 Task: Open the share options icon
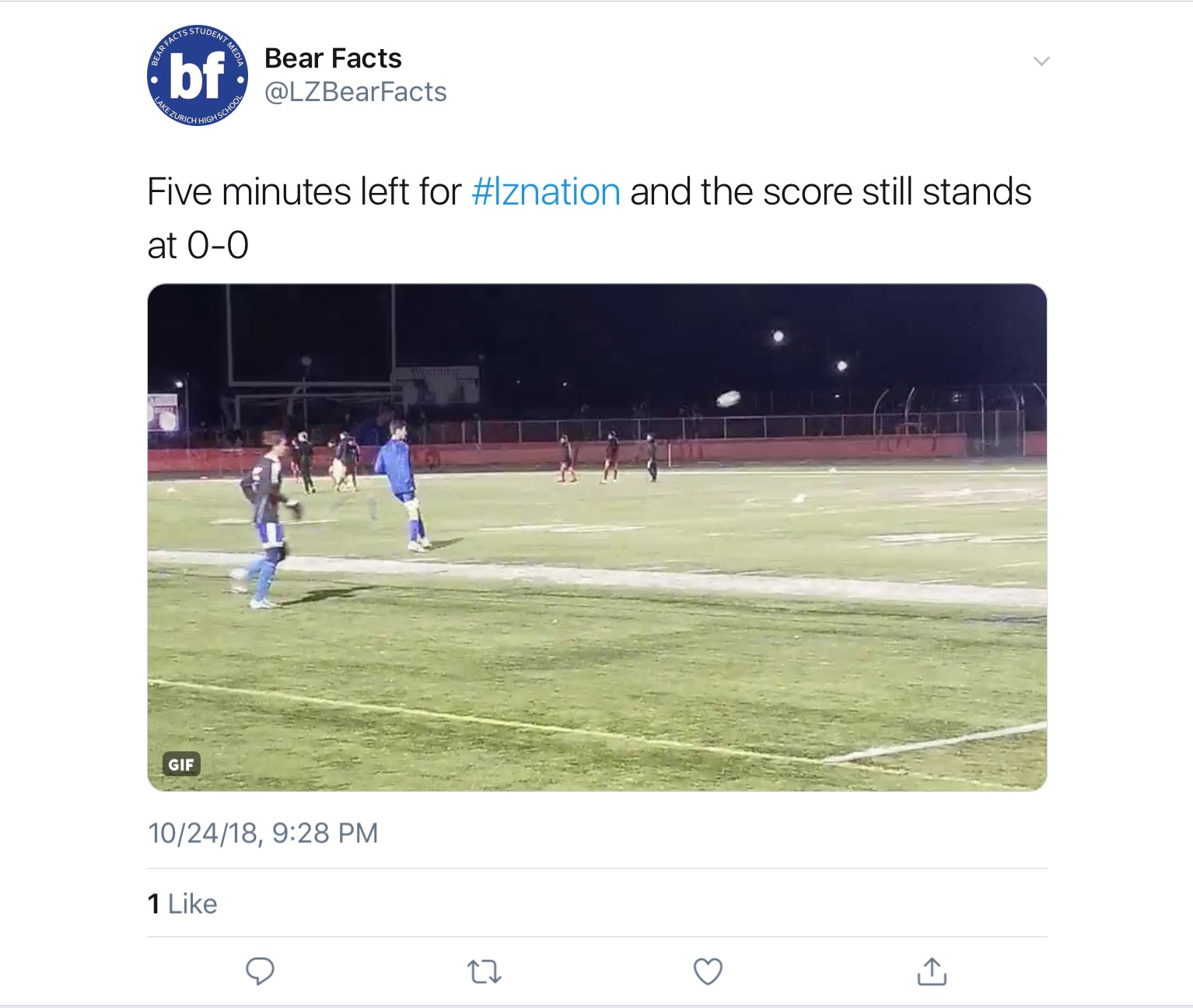pos(932,971)
